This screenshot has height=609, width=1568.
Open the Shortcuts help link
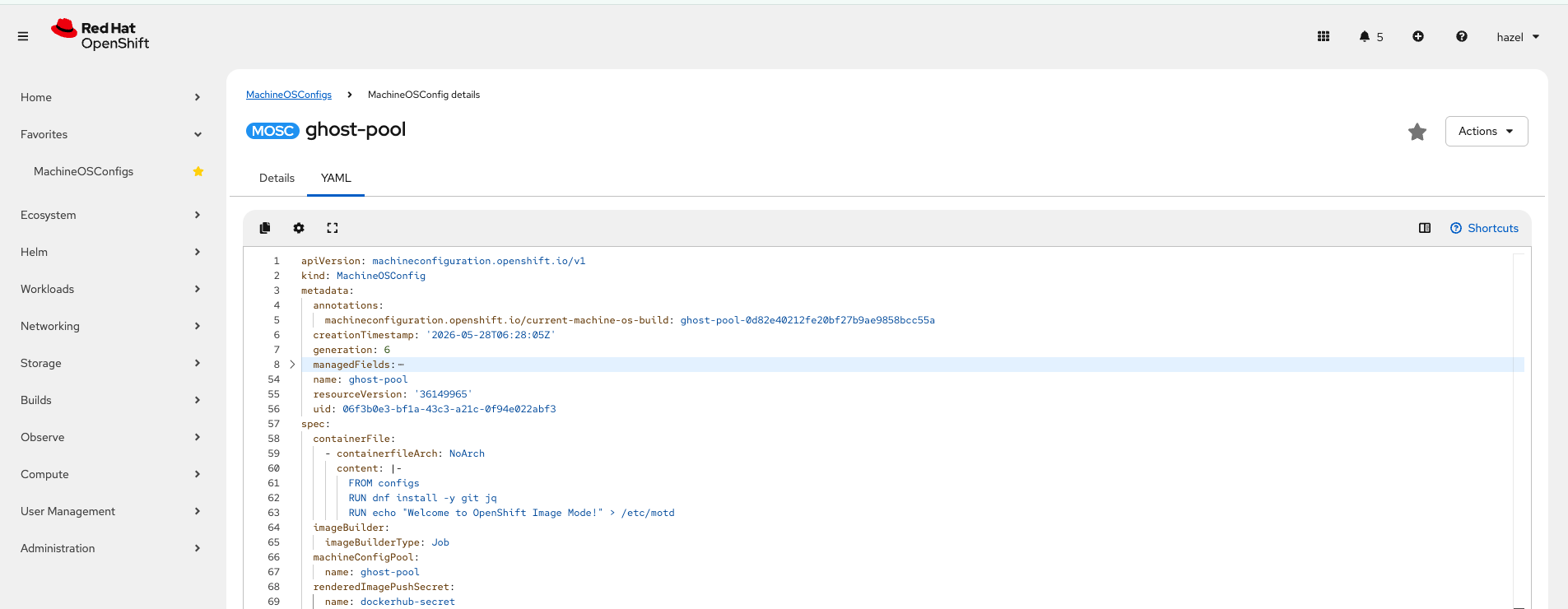[x=1485, y=228]
